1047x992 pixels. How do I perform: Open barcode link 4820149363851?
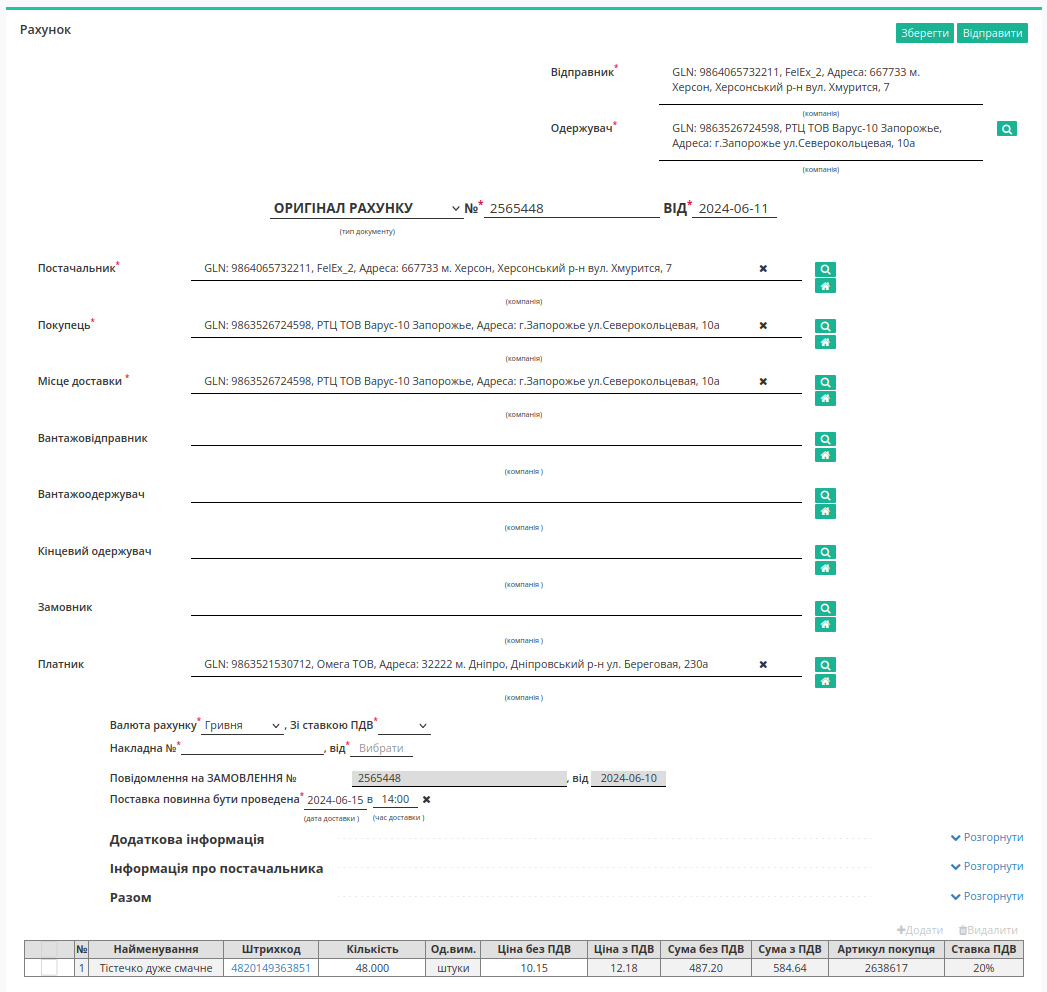(270, 967)
